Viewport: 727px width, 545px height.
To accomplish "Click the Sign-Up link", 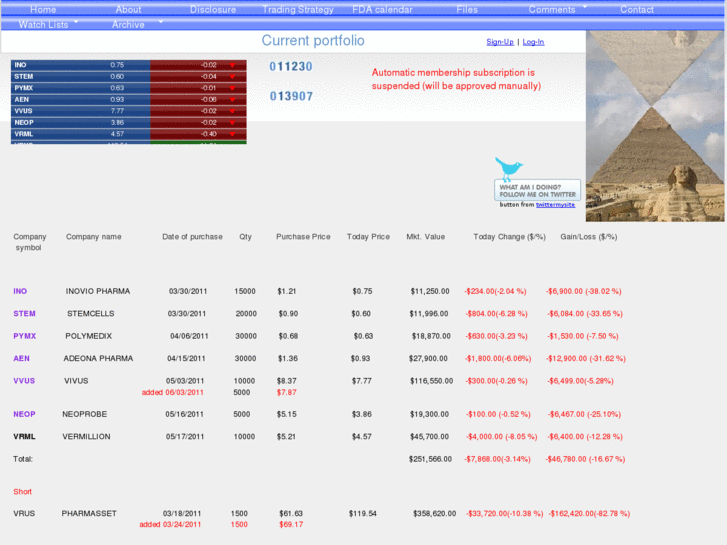I will (500, 42).
